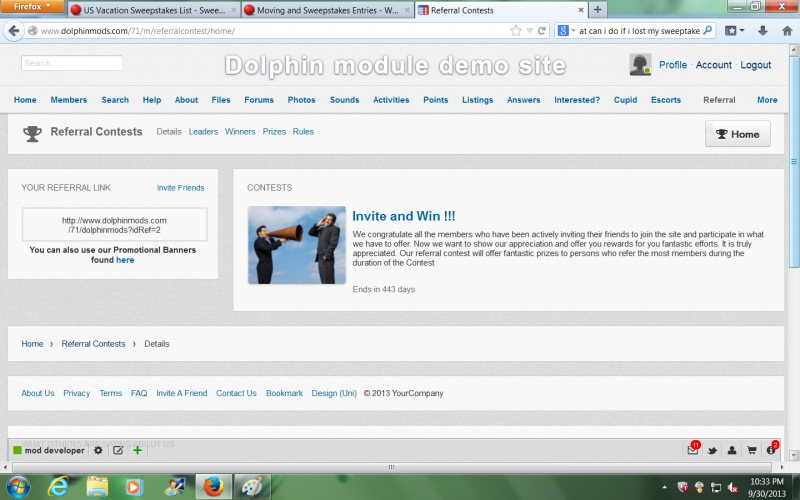Click the Logout link
800x500 pixels.
coord(756,65)
